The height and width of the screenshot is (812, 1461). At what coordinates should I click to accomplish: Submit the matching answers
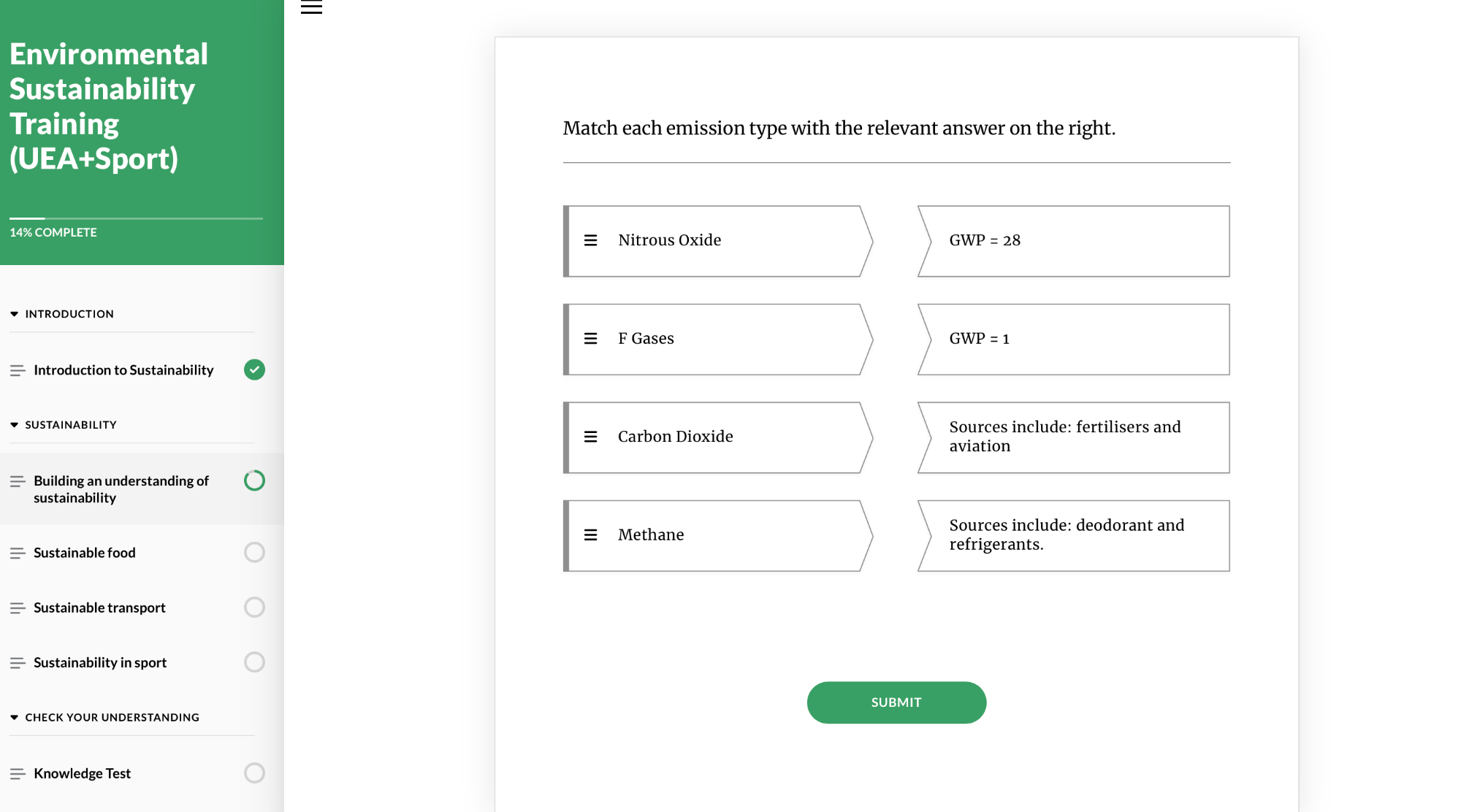[896, 702]
